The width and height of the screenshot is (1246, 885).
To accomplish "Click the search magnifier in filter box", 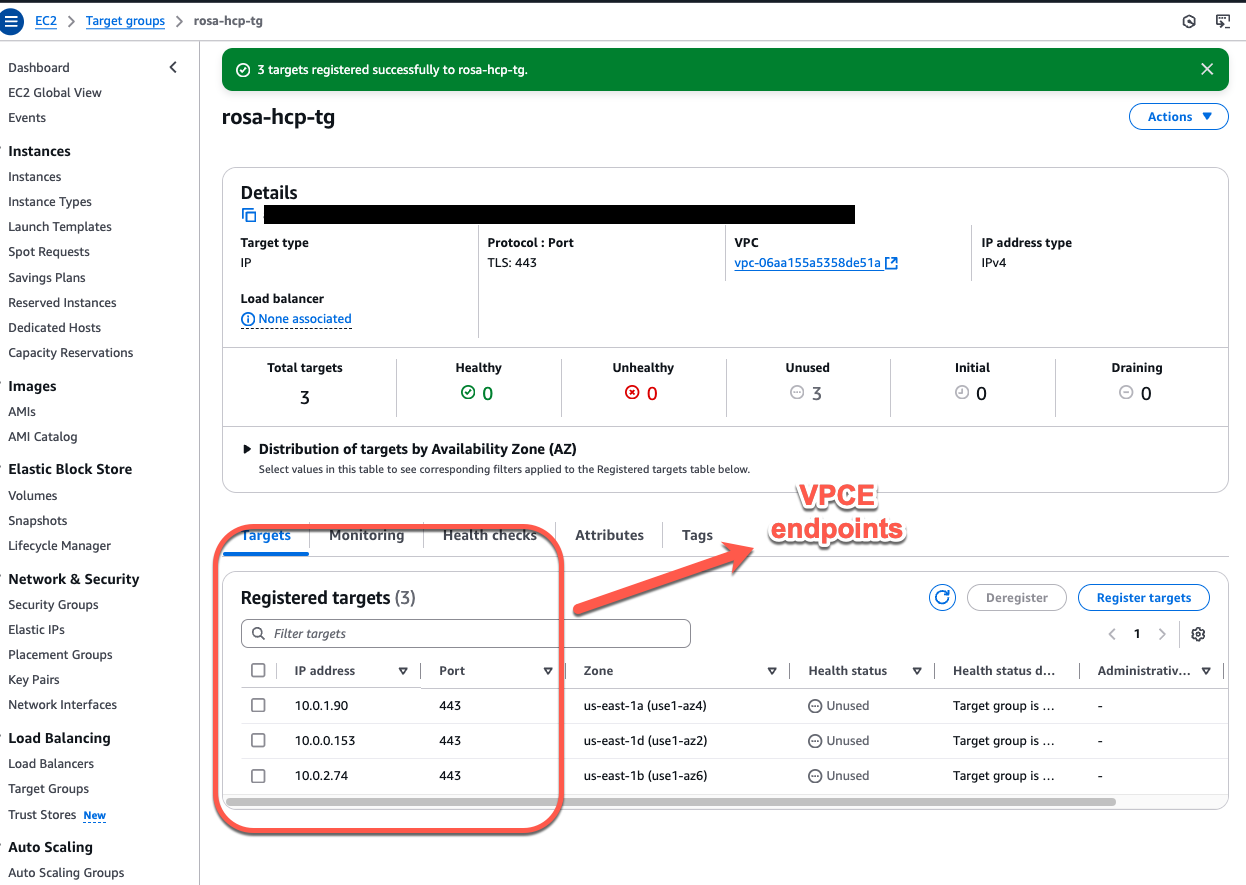I will click(x=259, y=634).
